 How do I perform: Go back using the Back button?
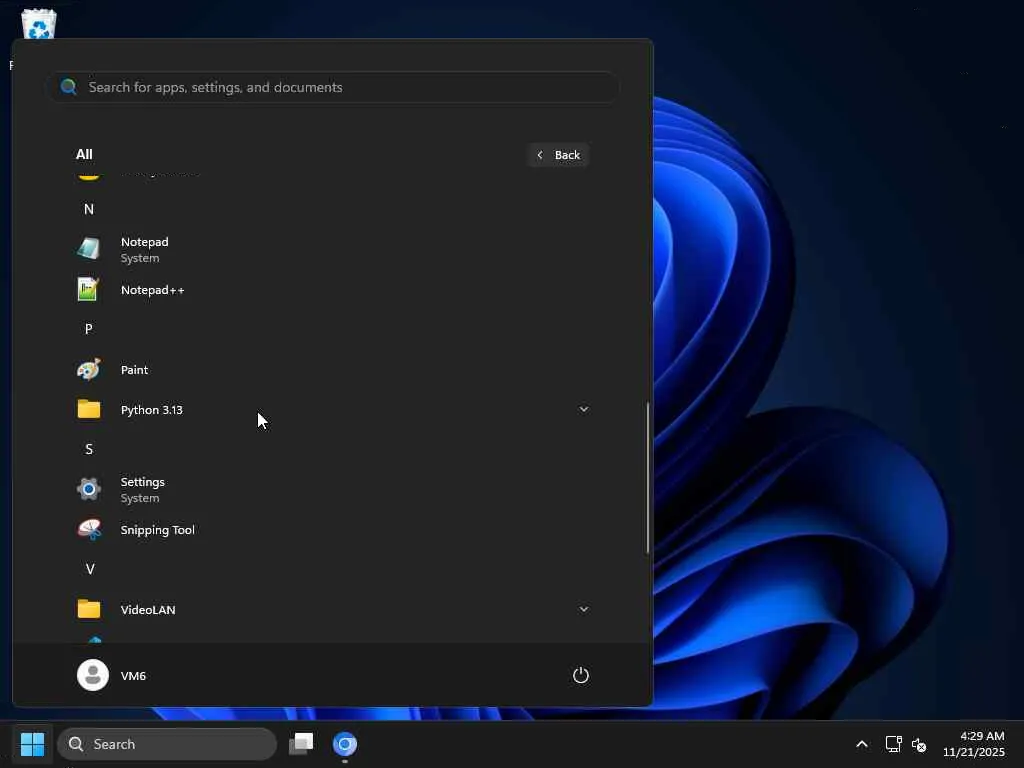pyautogui.click(x=558, y=155)
